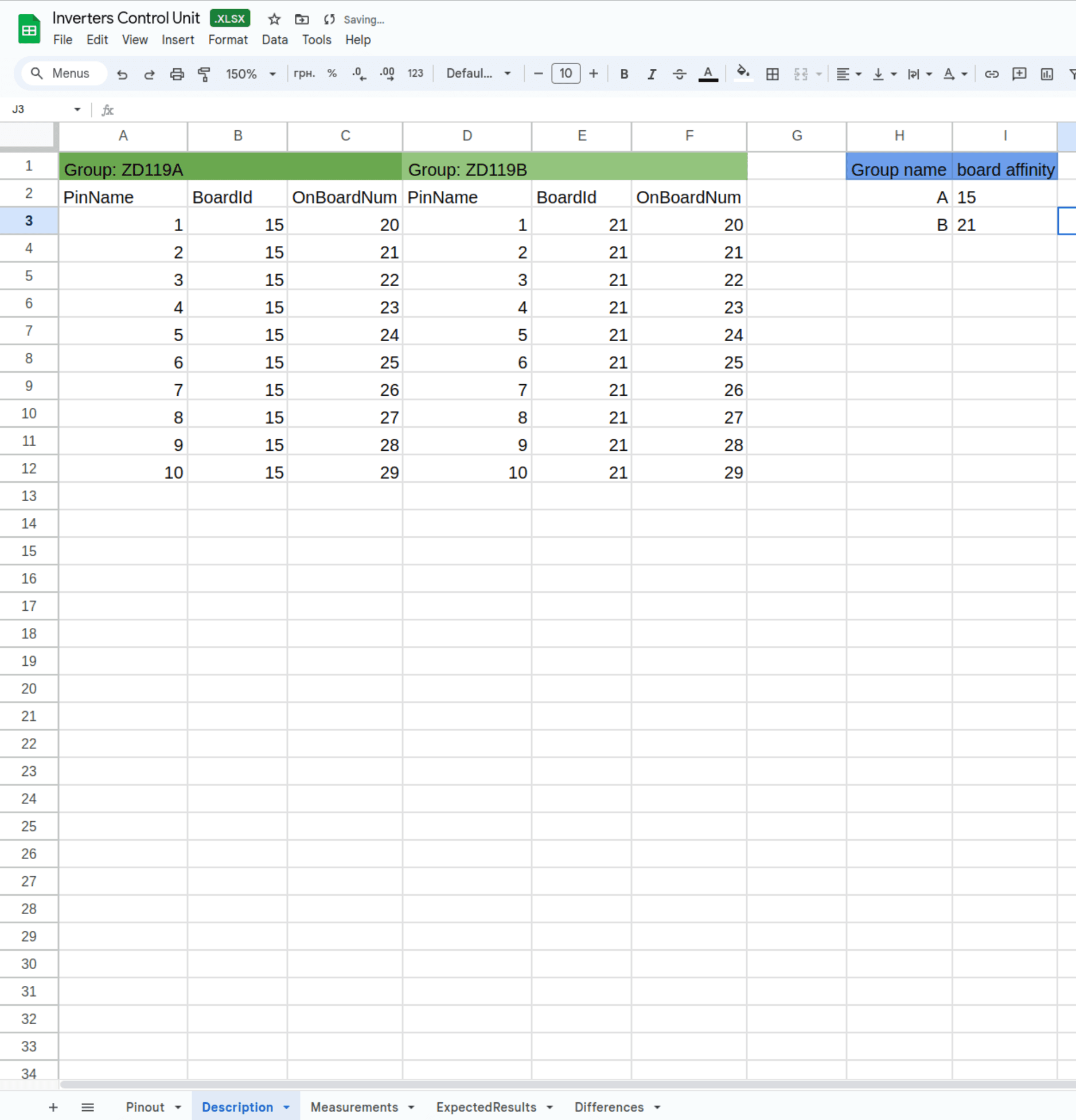This screenshot has width=1076, height=1120.
Task: Open the text color picker
Action: point(708,74)
